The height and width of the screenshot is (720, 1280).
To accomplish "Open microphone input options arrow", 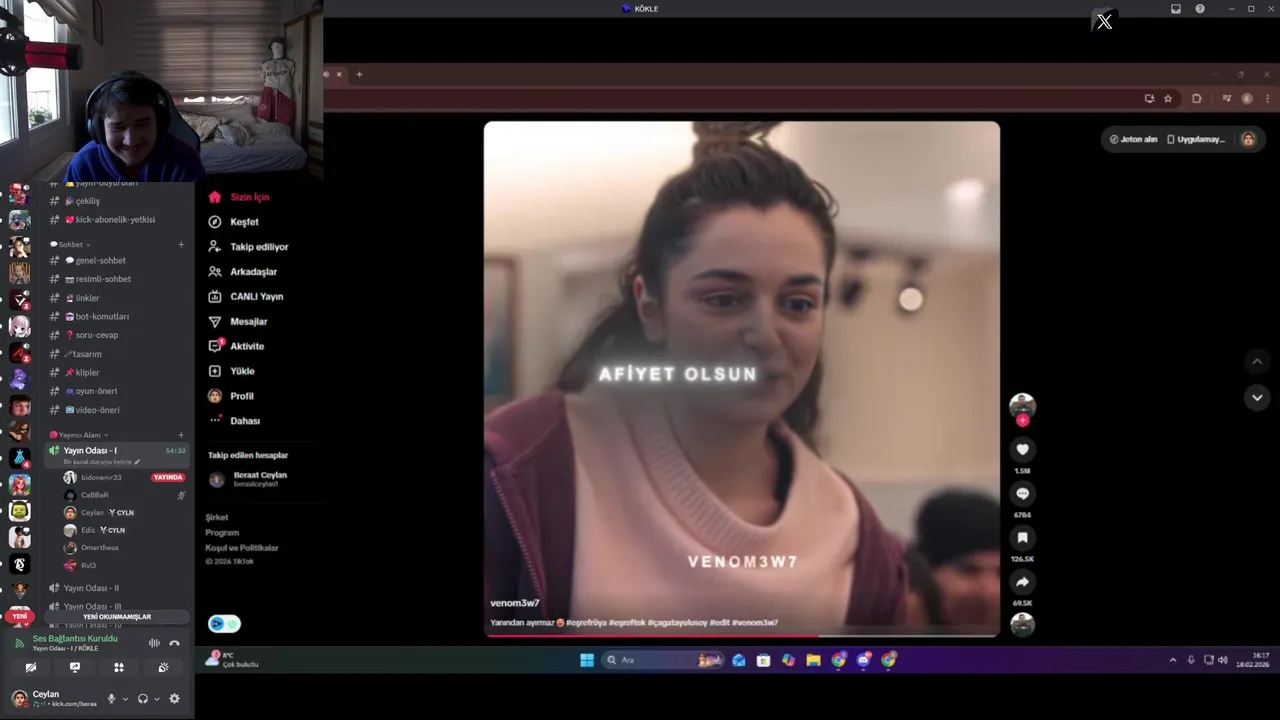I will click(125, 699).
